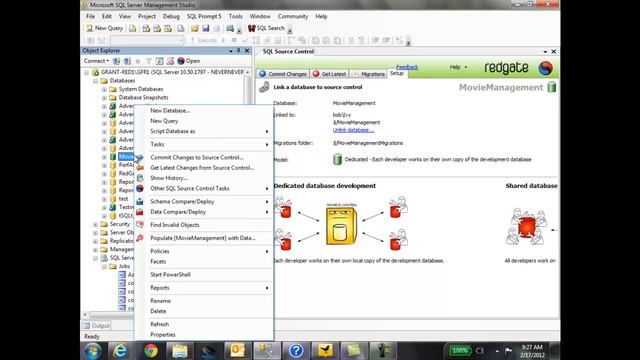This screenshot has height=360, width=640.
Task: Click the red arrow icon beside Get Latest Changes
Action: click(140, 168)
